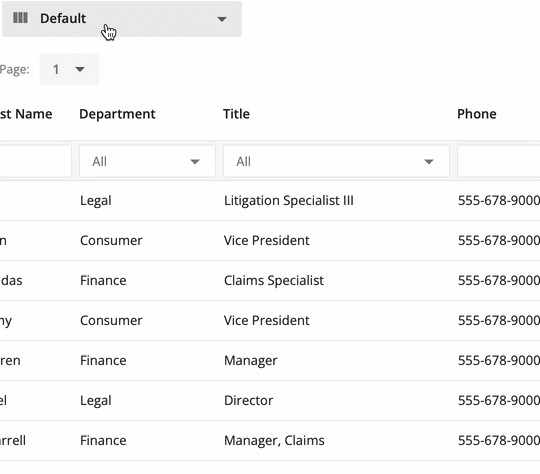
Task: Click Legal department in Litigation Specialist row
Action: (x=96, y=200)
